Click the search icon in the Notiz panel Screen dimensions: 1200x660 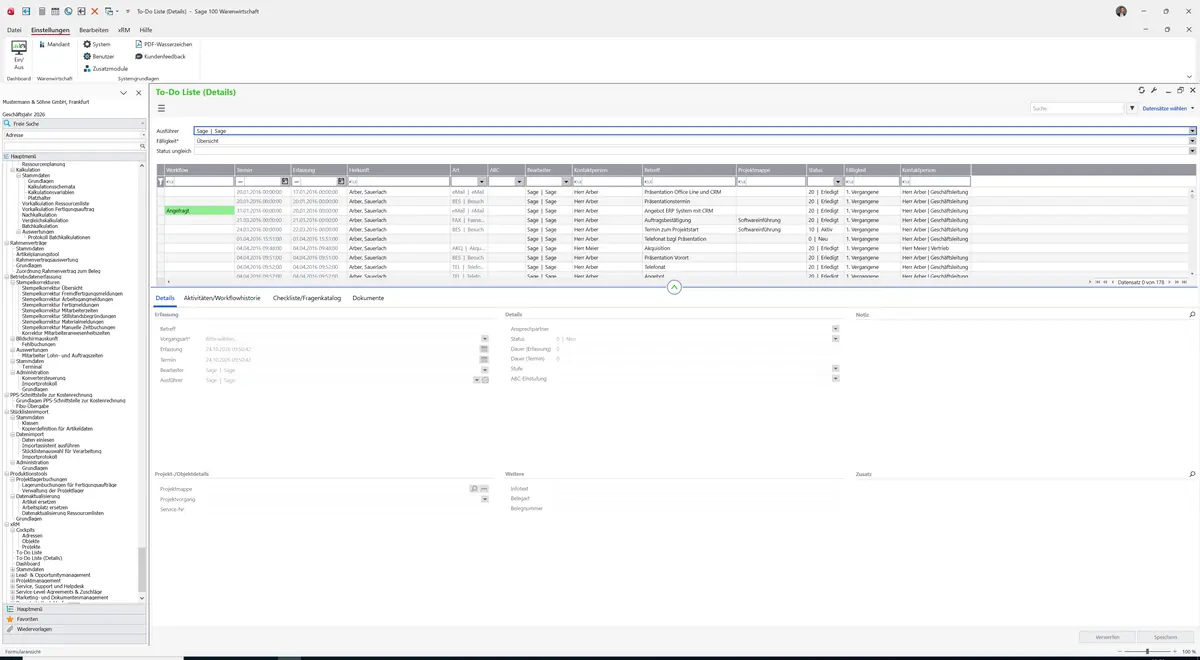[x=1191, y=314]
